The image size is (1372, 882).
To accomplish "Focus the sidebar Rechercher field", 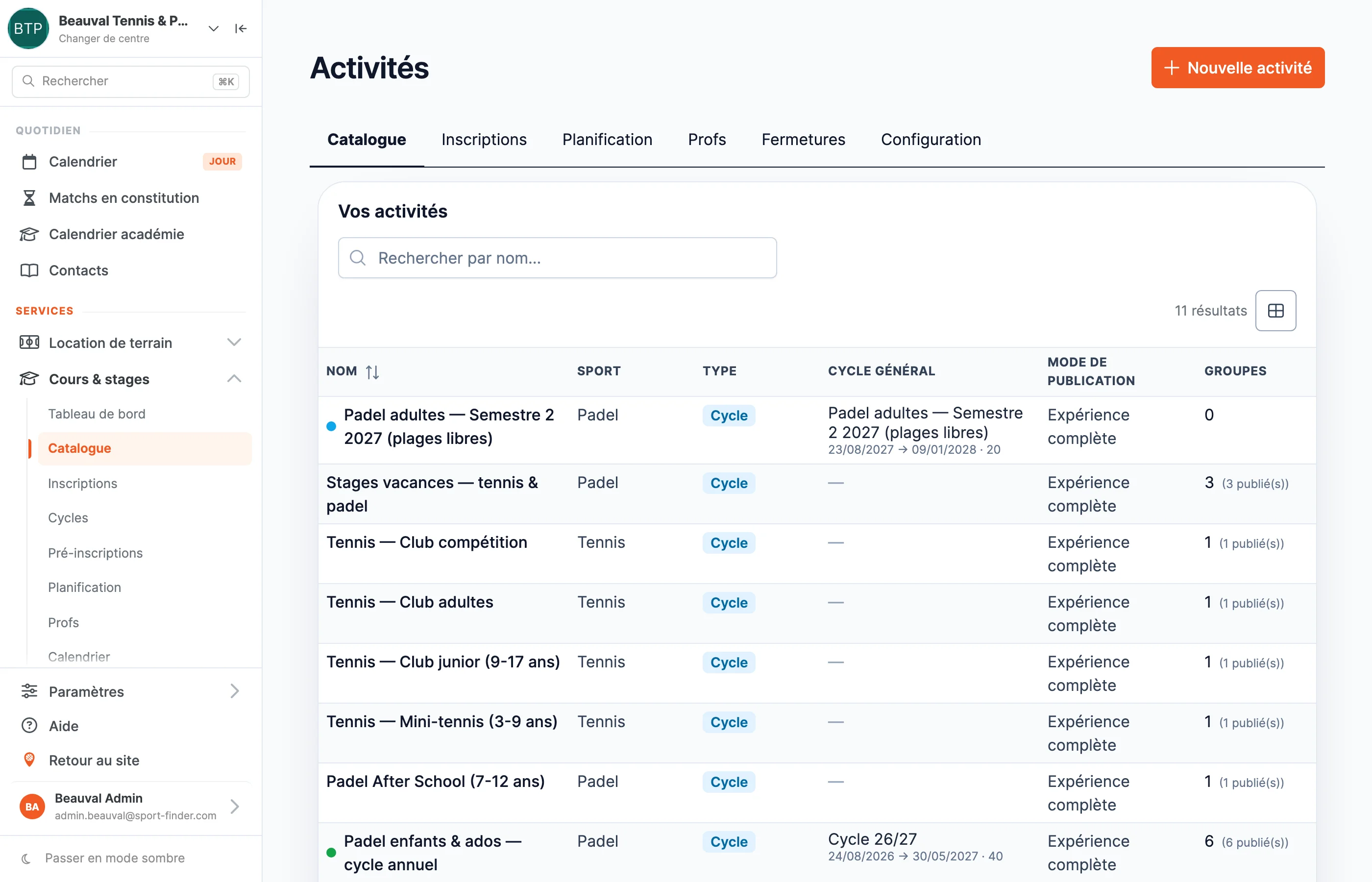I will [x=130, y=81].
